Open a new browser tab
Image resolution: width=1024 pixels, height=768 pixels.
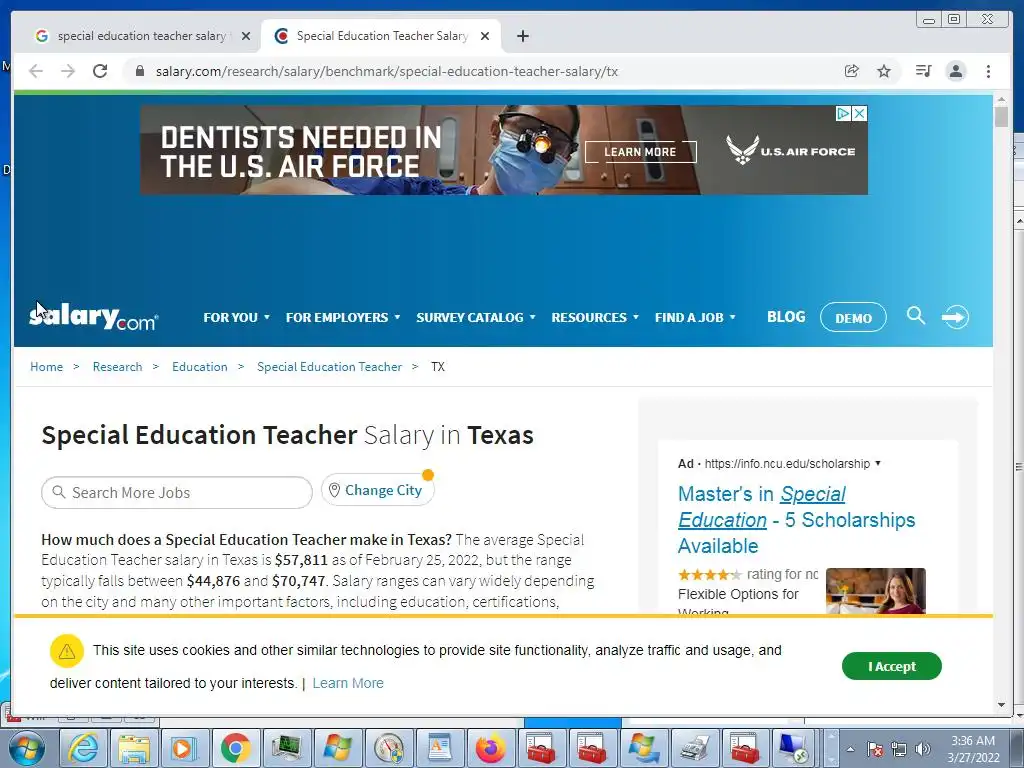click(x=522, y=36)
